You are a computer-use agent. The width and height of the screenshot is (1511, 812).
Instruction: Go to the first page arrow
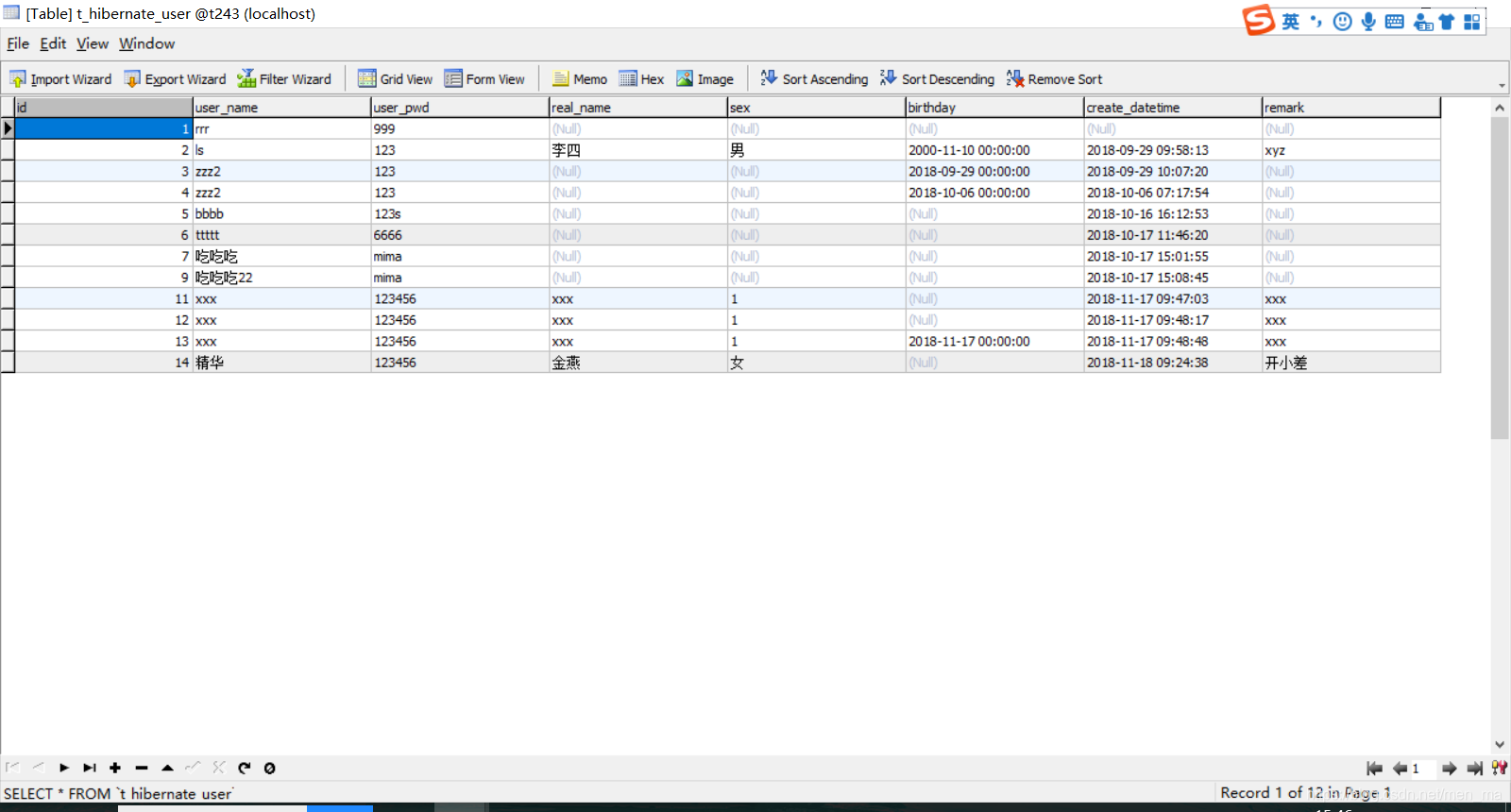click(1375, 769)
